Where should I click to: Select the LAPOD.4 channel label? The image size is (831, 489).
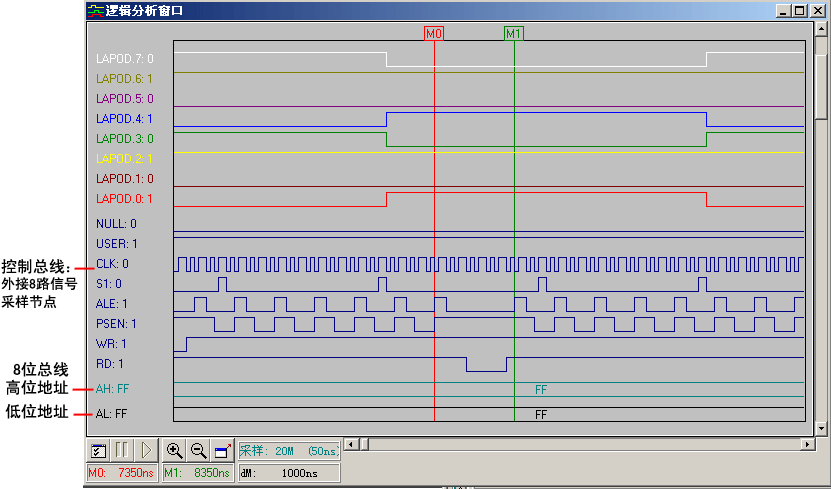click(x=125, y=119)
